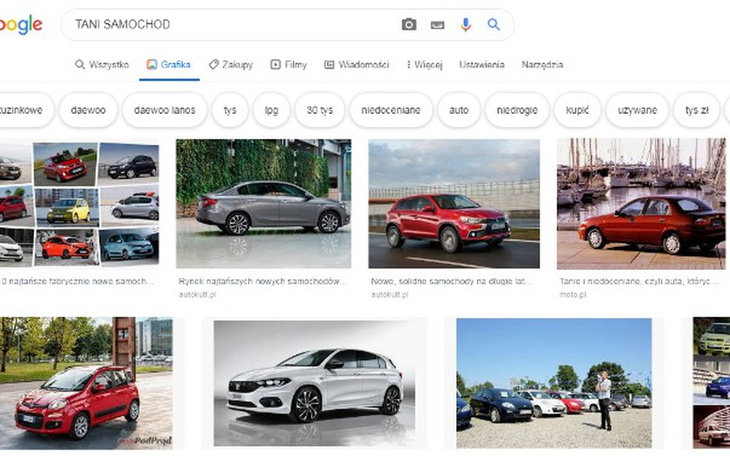Go to the Wiadomości tab
The image size is (730, 456).
click(x=357, y=64)
